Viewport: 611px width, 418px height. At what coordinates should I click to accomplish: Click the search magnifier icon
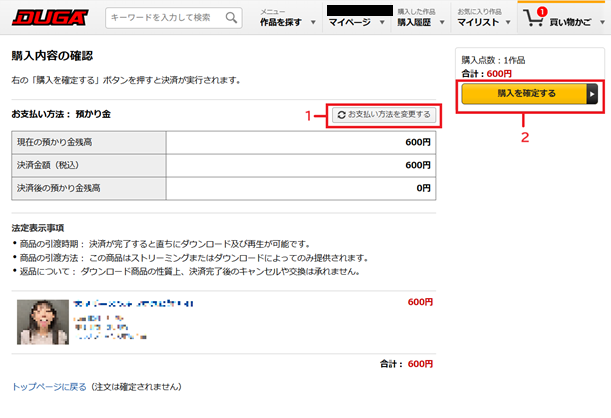click(231, 18)
